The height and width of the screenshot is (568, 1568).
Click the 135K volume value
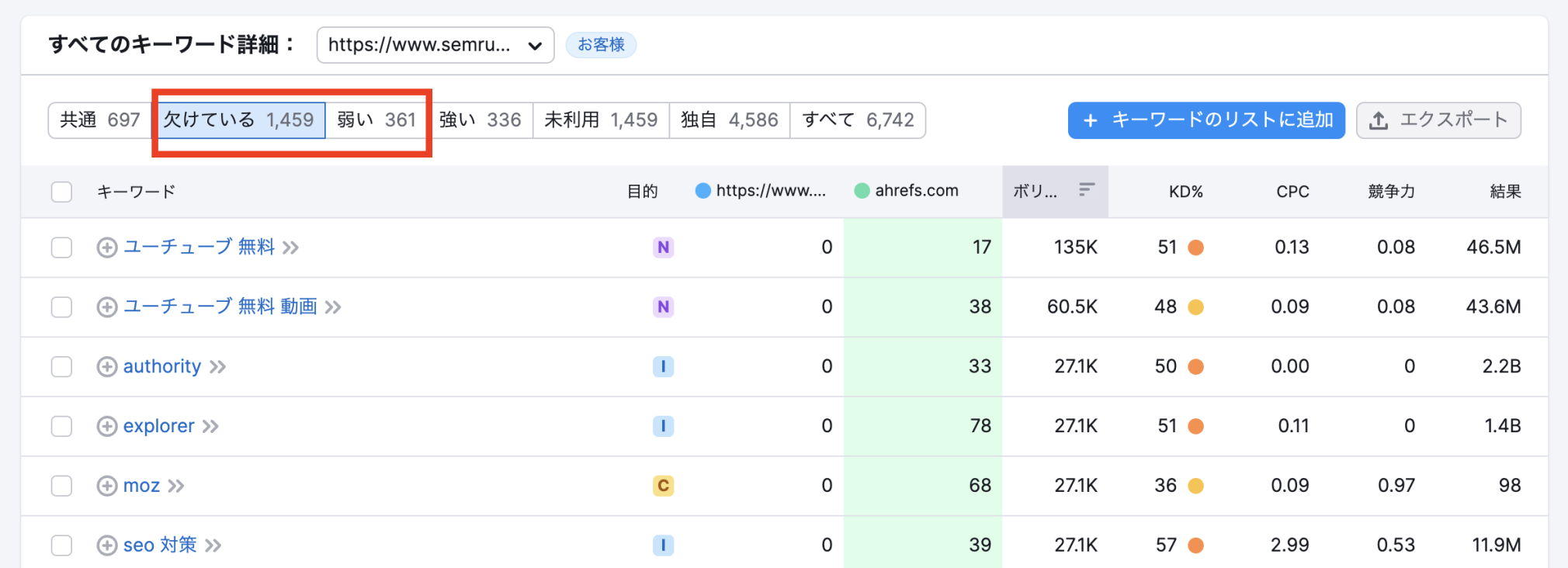[1076, 248]
